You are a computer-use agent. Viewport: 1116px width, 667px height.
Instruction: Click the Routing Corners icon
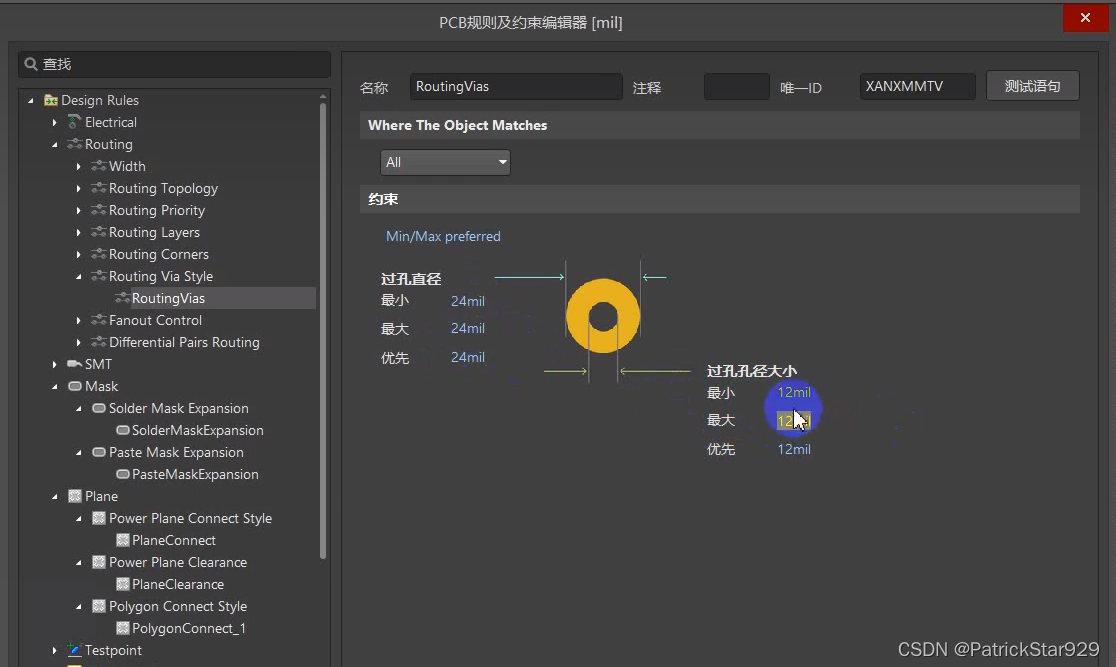pyautogui.click(x=98, y=255)
